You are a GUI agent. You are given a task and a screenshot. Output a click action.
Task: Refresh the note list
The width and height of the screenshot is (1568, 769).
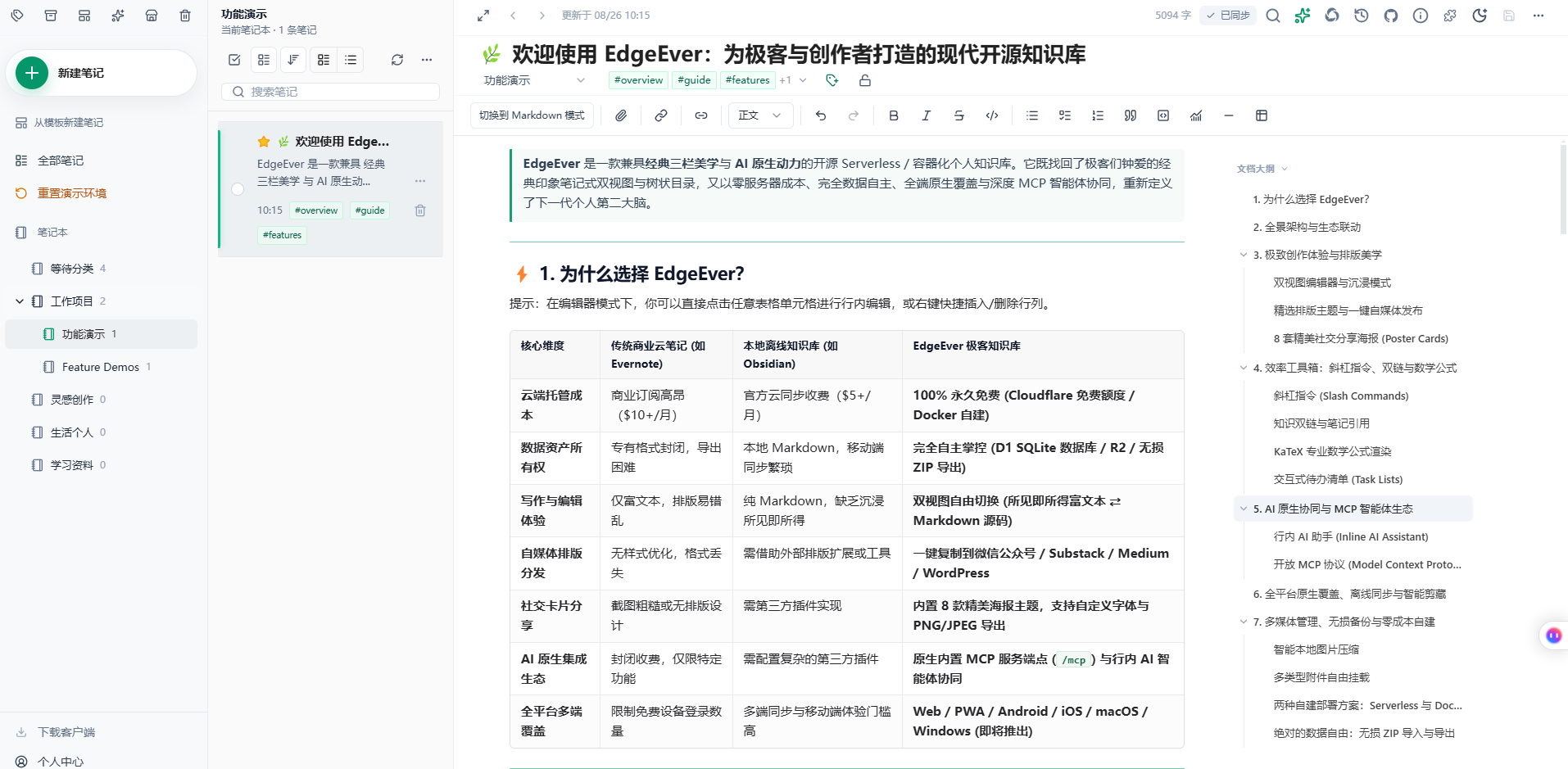click(x=397, y=60)
